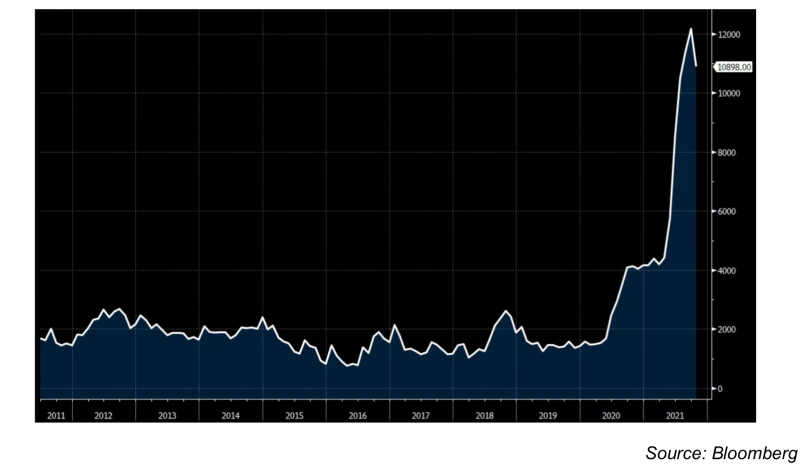Select the 2012 year on time axis

coord(103,414)
